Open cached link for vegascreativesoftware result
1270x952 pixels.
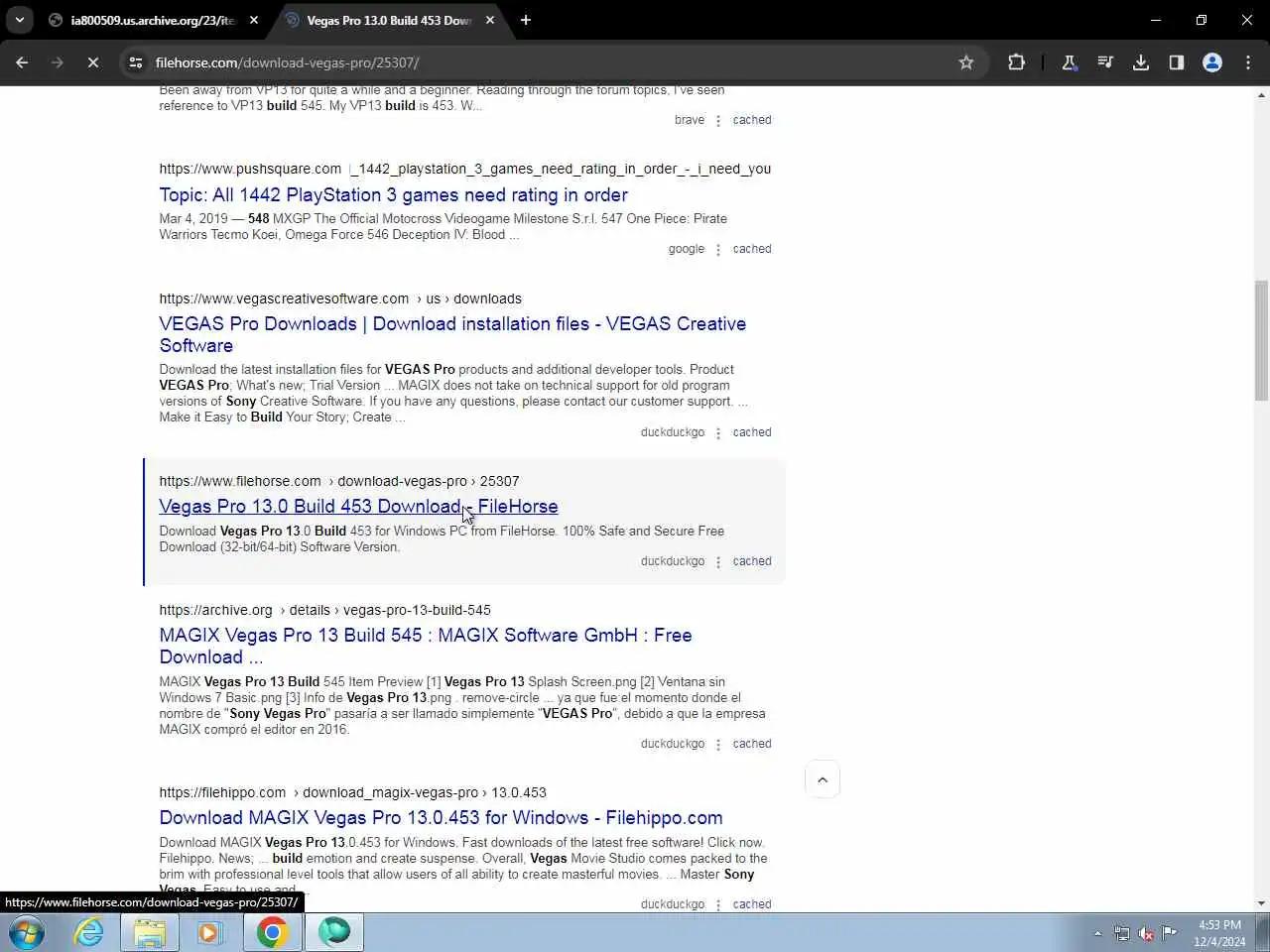(752, 432)
